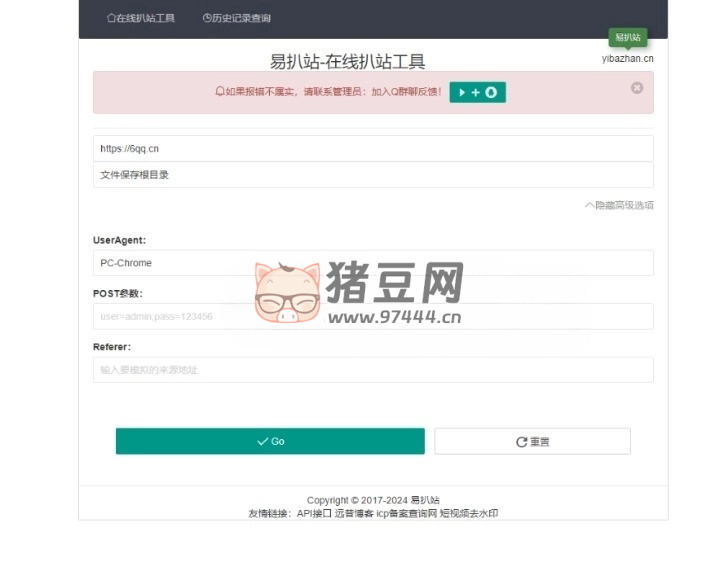
Task: Visit the 远昔博客 footer link
Action: click(x=354, y=513)
